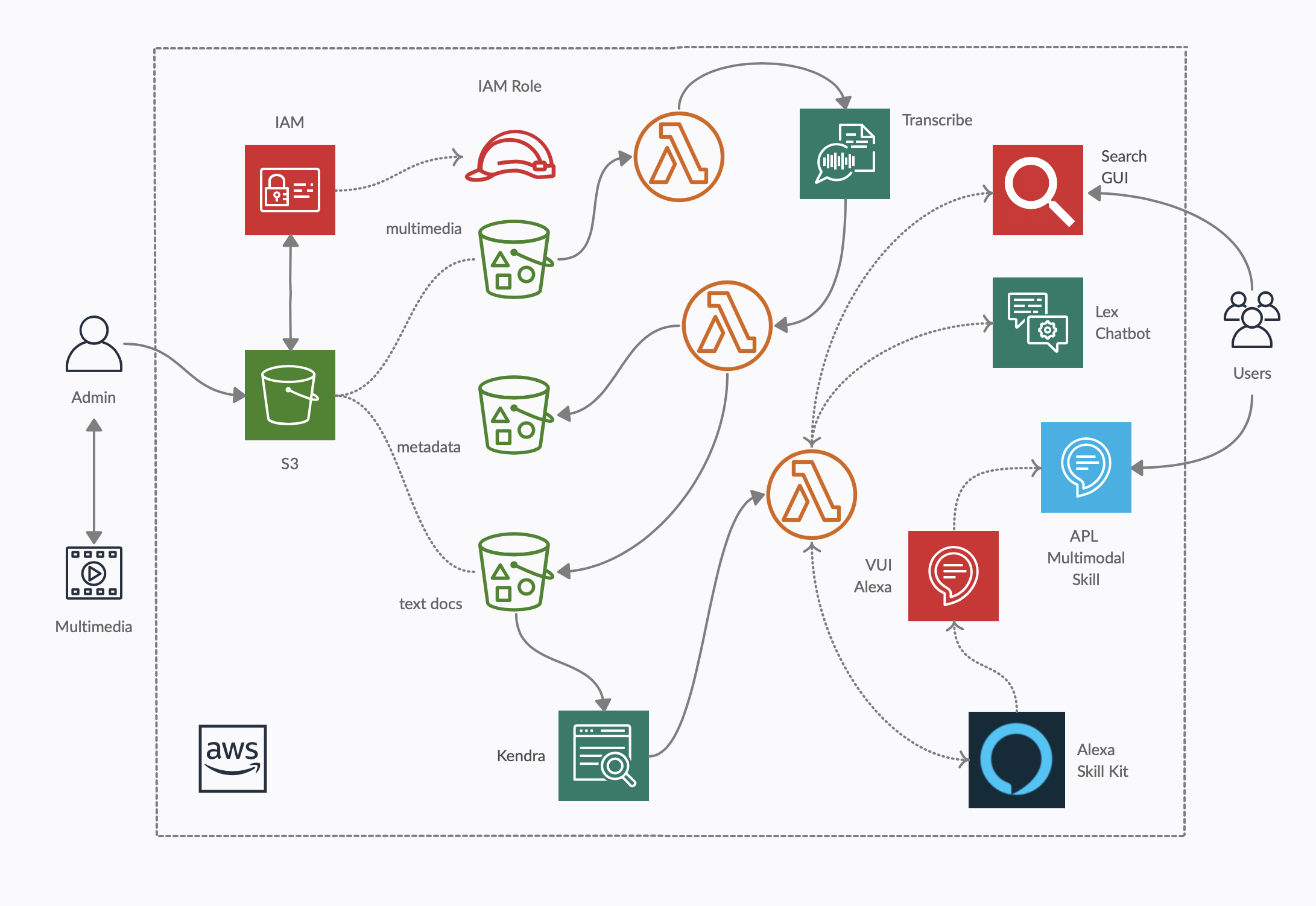1316x906 pixels.
Task: Select the IAM Role hard hat icon
Action: tap(510, 156)
